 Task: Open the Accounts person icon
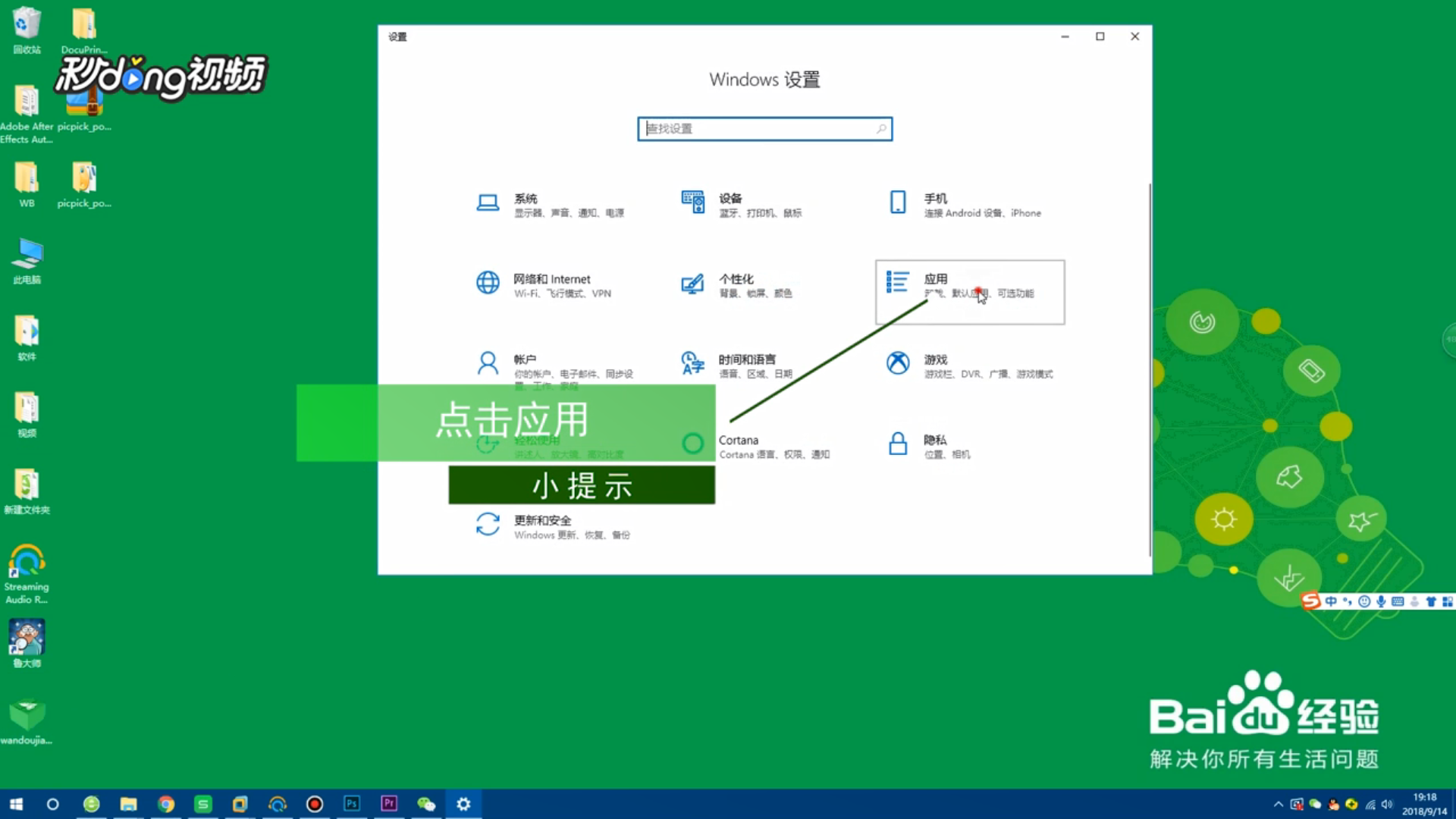click(488, 364)
